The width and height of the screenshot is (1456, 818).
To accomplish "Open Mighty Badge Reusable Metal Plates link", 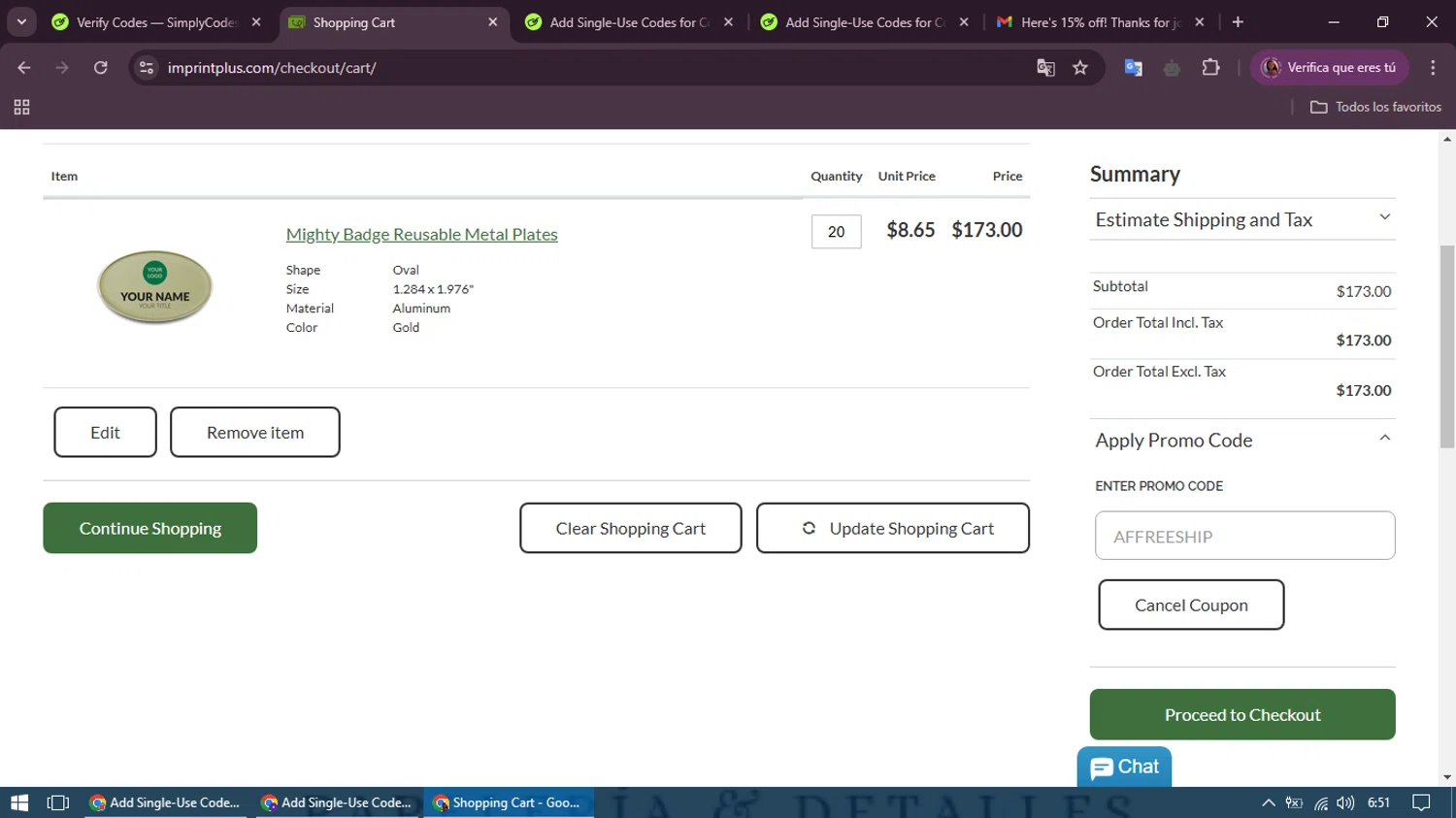I will click(x=421, y=234).
